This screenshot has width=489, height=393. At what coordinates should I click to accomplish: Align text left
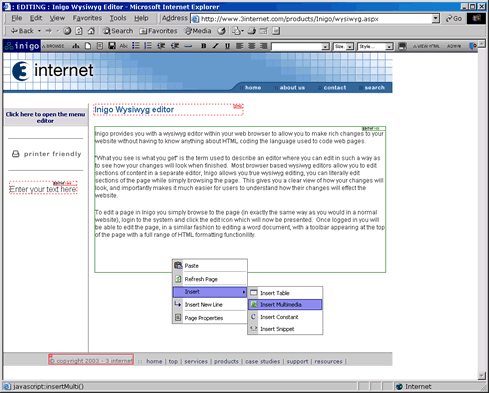click(x=239, y=46)
